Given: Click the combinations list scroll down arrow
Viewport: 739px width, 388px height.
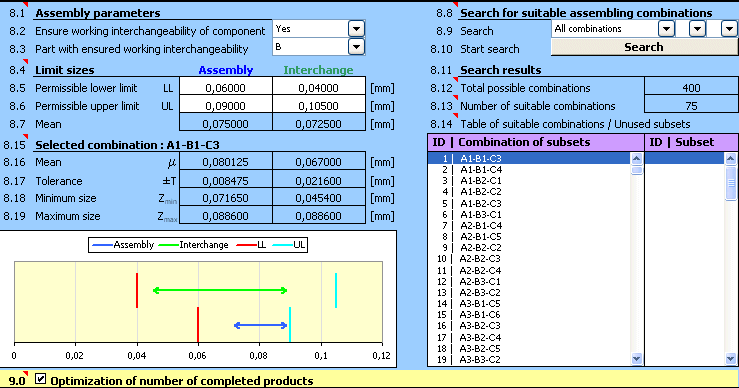Looking at the screenshot, I should [x=637, y=359].
